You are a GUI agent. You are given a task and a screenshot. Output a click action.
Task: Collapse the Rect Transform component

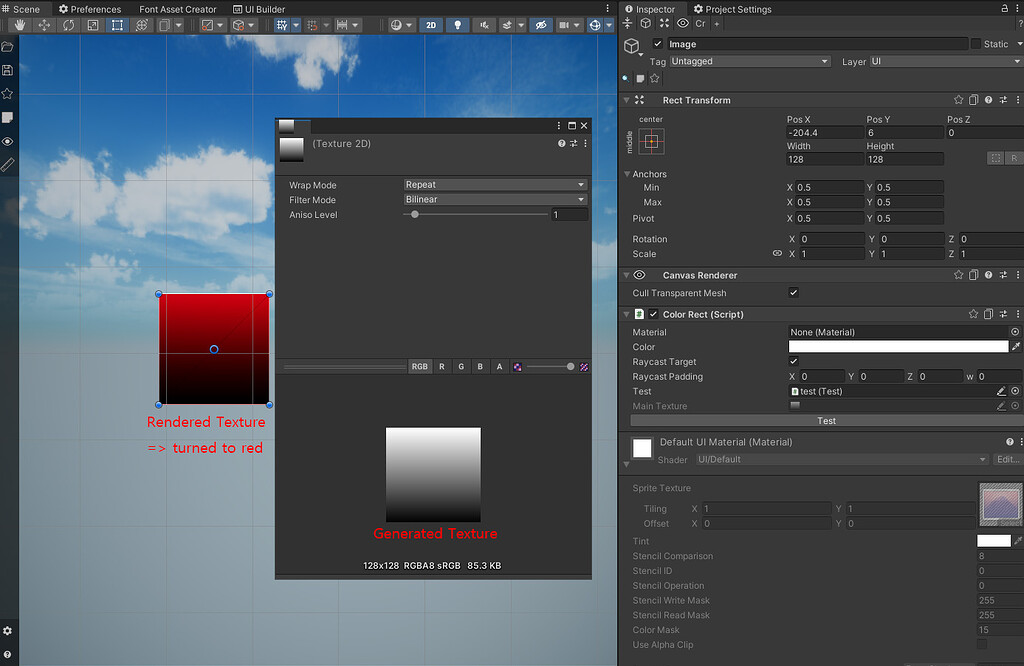click(x=626, y=100)
